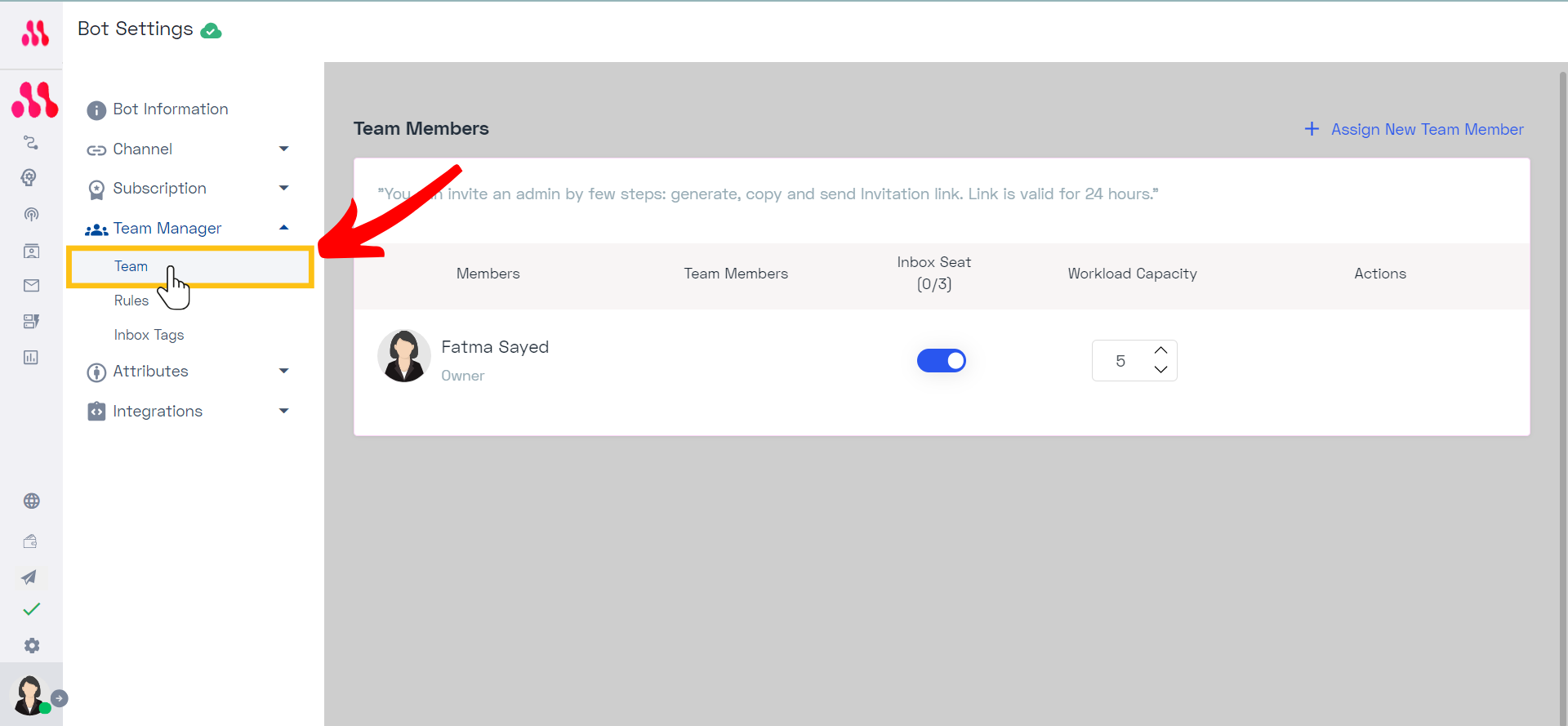Expand the Integrations menu arrow
Image resolution: width=1568 pixels, height=726 pixels.
pyautogui.click(x=284, y=411)
